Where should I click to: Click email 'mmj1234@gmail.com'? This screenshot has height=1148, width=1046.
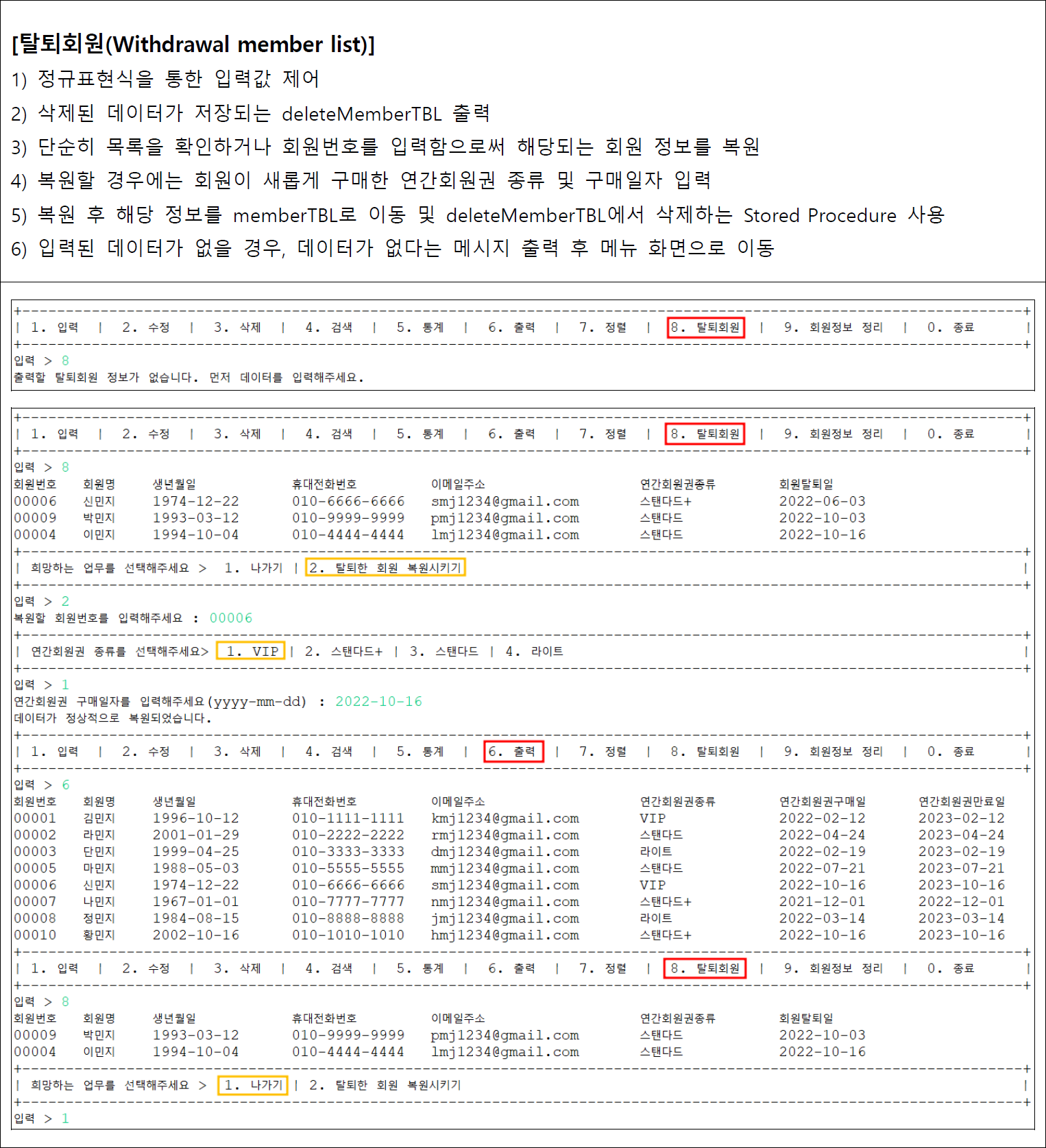tap(505, 868)
